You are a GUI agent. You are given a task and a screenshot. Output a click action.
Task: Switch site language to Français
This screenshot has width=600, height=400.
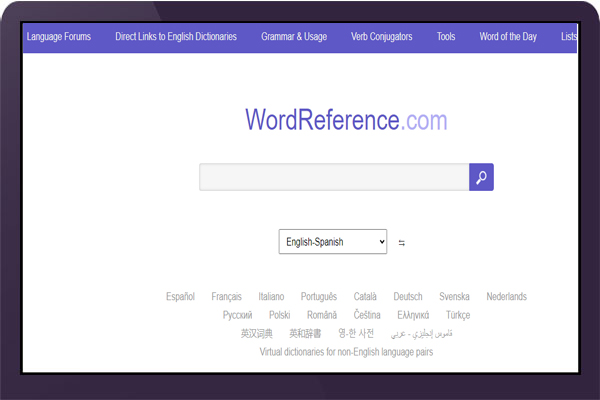[x=227, y=297]
